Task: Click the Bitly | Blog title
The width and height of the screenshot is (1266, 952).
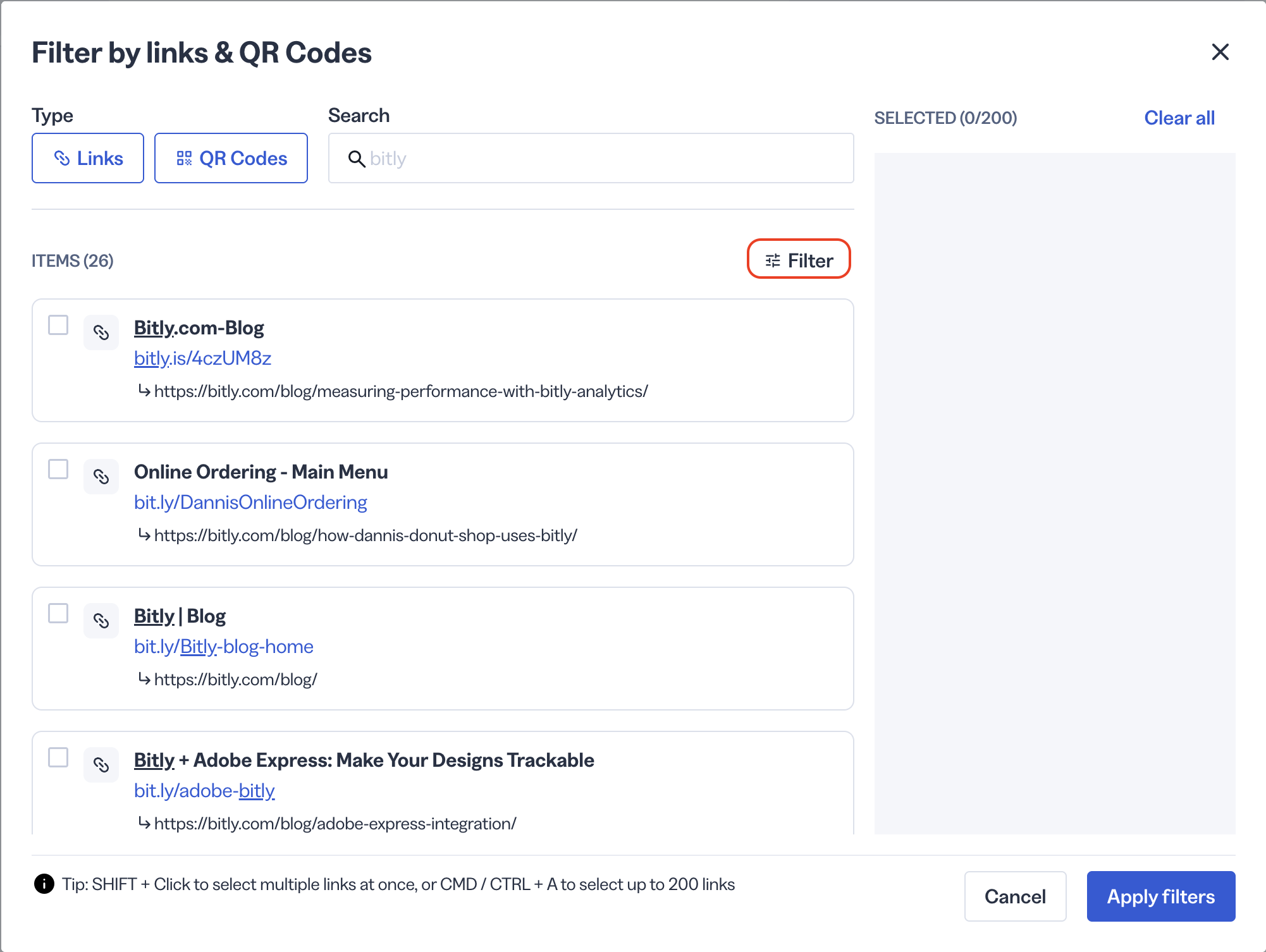Action: [180, 616]
